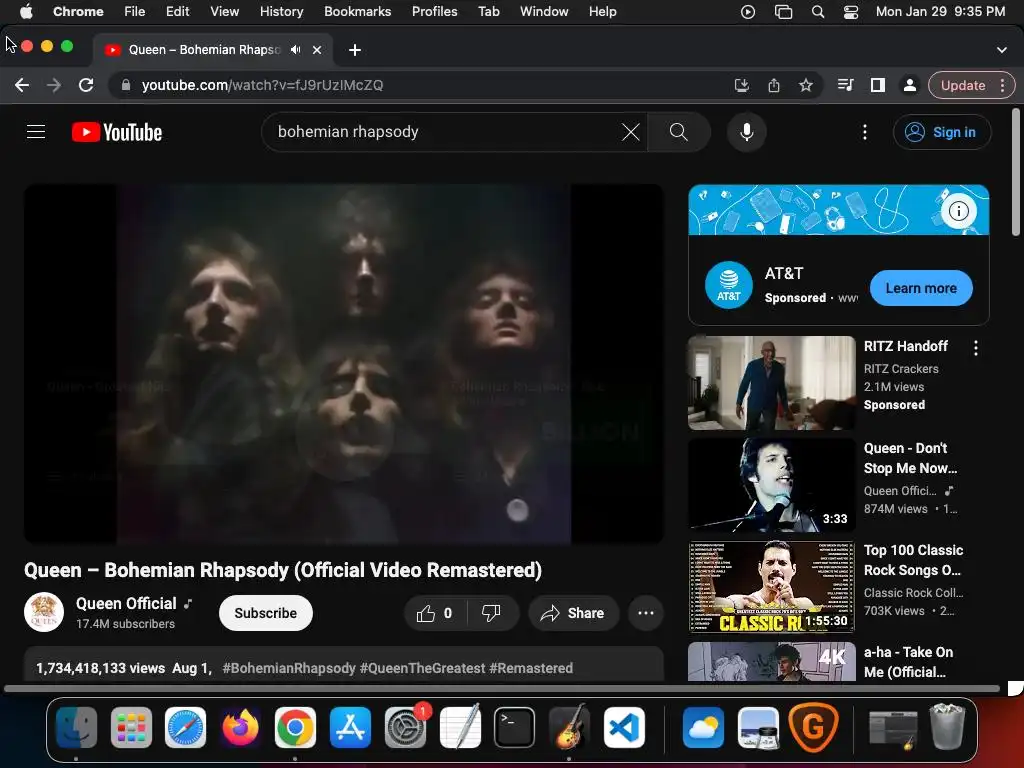Submit the search with the magnifier button
The image size is (1024, 768).
click(679, 132)
